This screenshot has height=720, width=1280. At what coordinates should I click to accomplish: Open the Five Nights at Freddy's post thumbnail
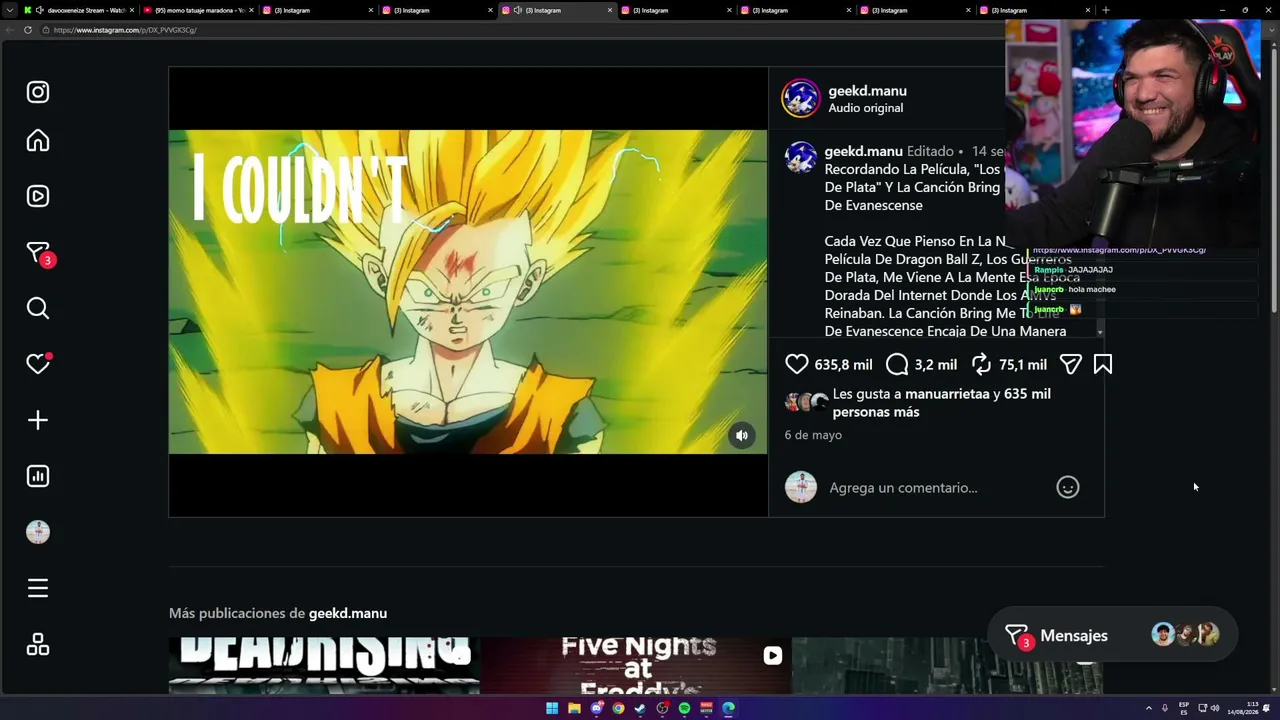tap(636, 666)
